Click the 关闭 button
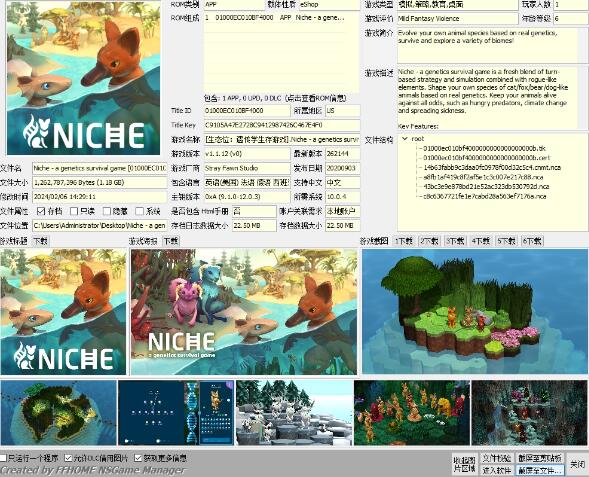The image size is (589, 477). point(577,464)
